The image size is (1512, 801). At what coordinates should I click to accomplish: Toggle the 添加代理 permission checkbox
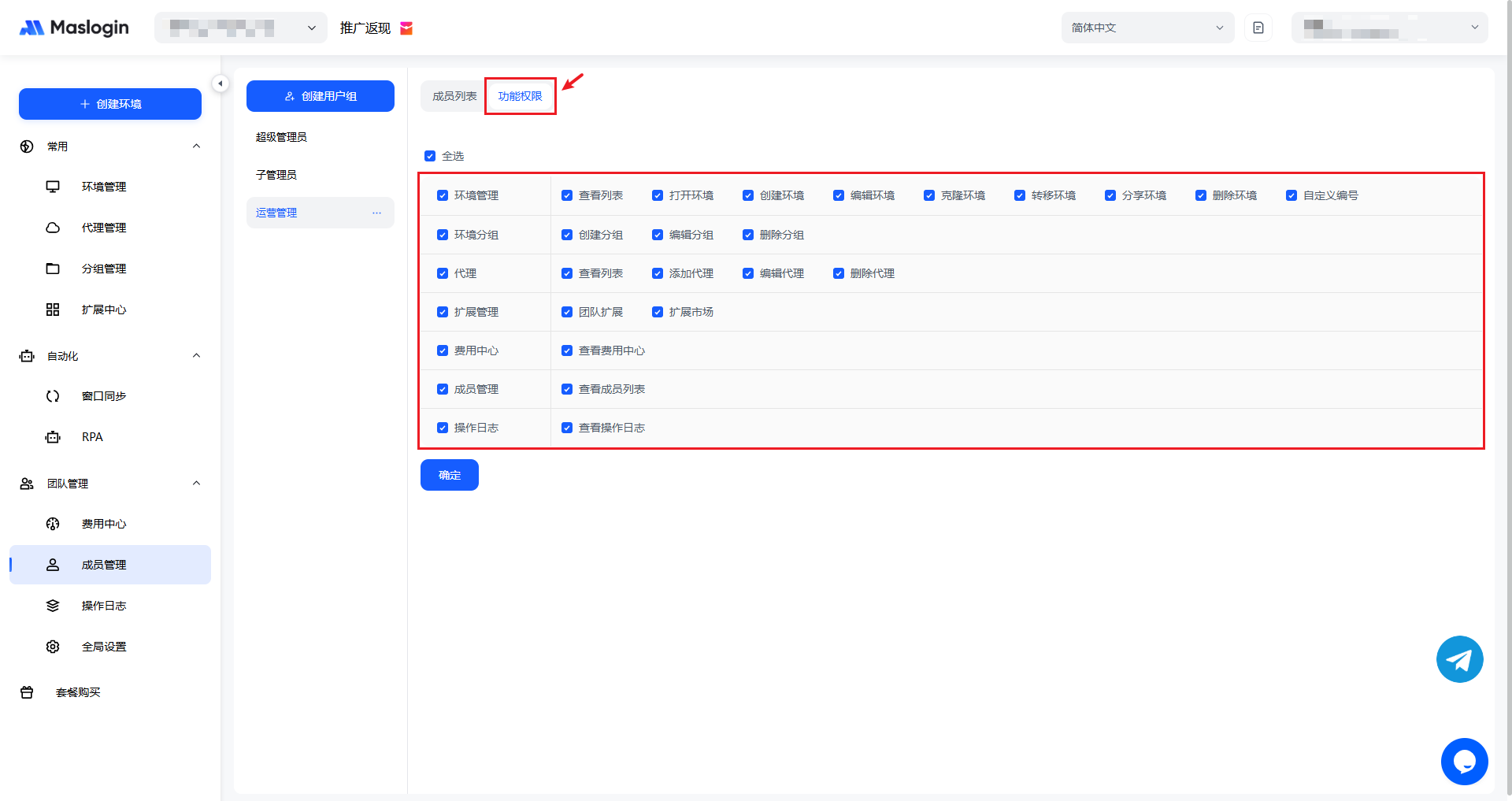pos(658,273)
